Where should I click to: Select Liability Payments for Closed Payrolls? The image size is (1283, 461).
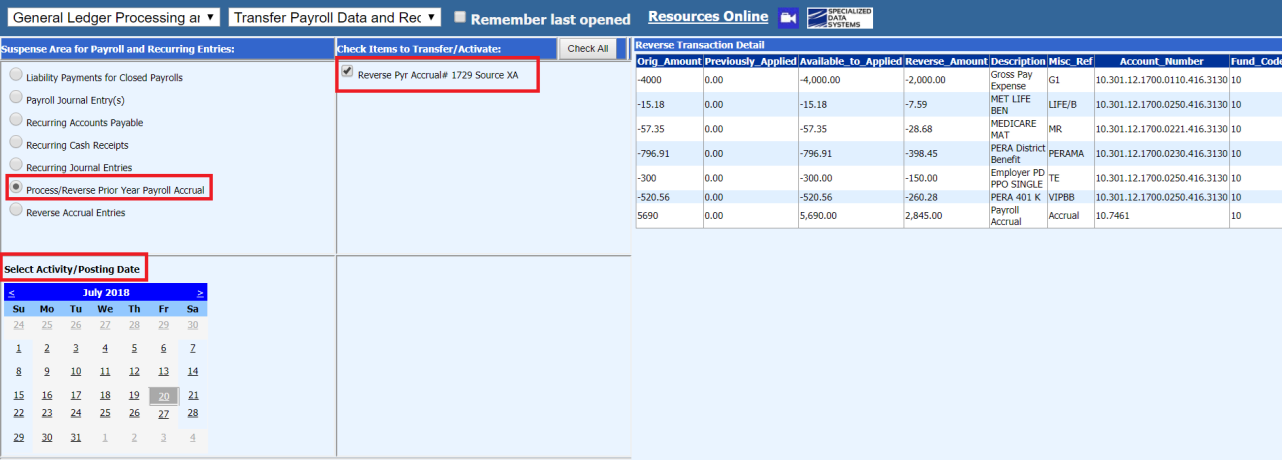coord(15,75)
